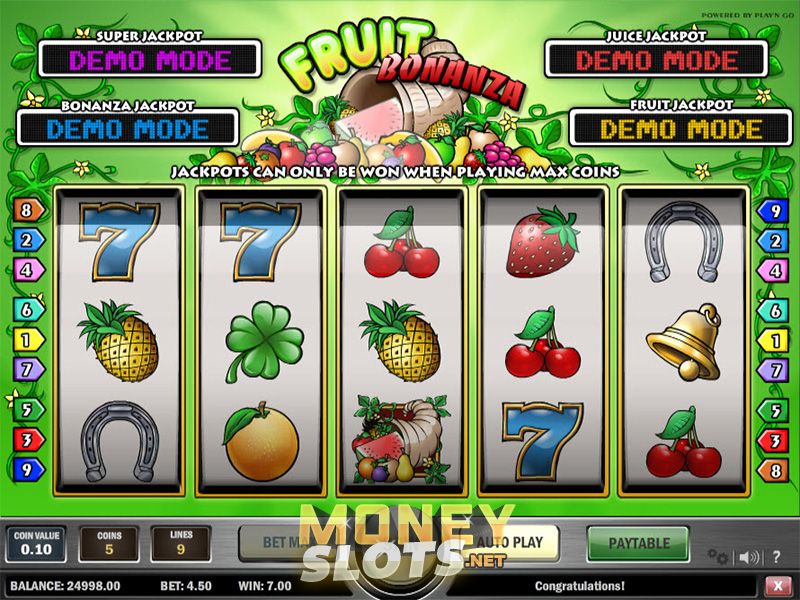Screen dimensions: 800x600
Task: Select payline 3 red marker on left
Action: click(28, 439)
